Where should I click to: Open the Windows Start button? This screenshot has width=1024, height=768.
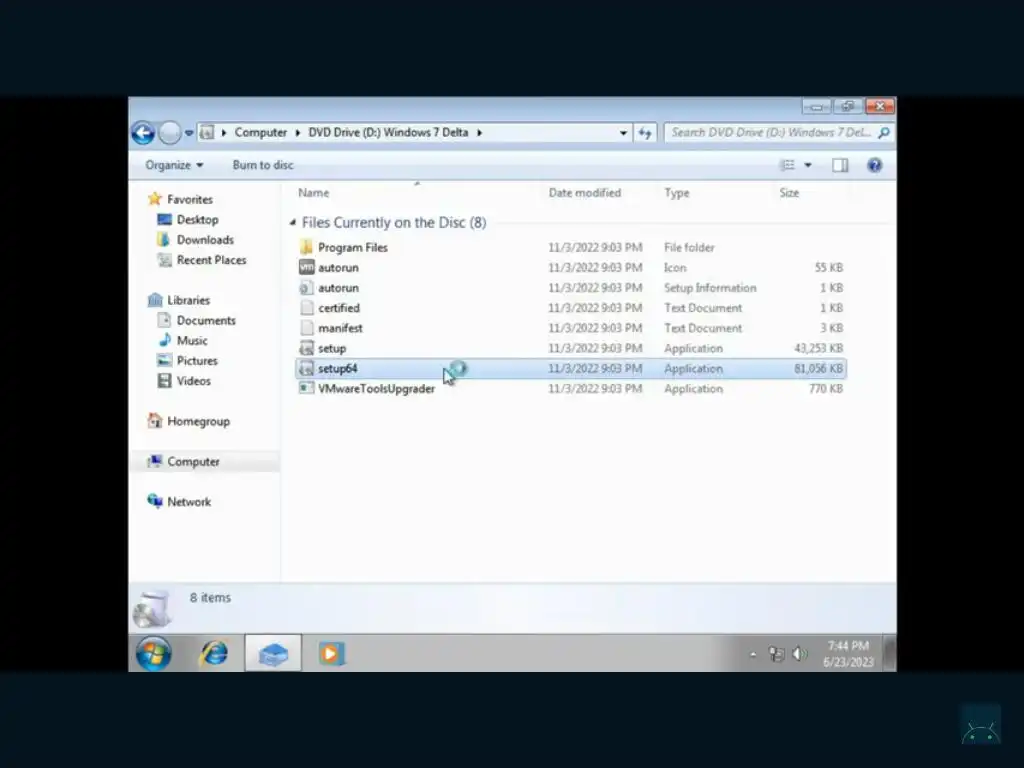coord(153,653)
